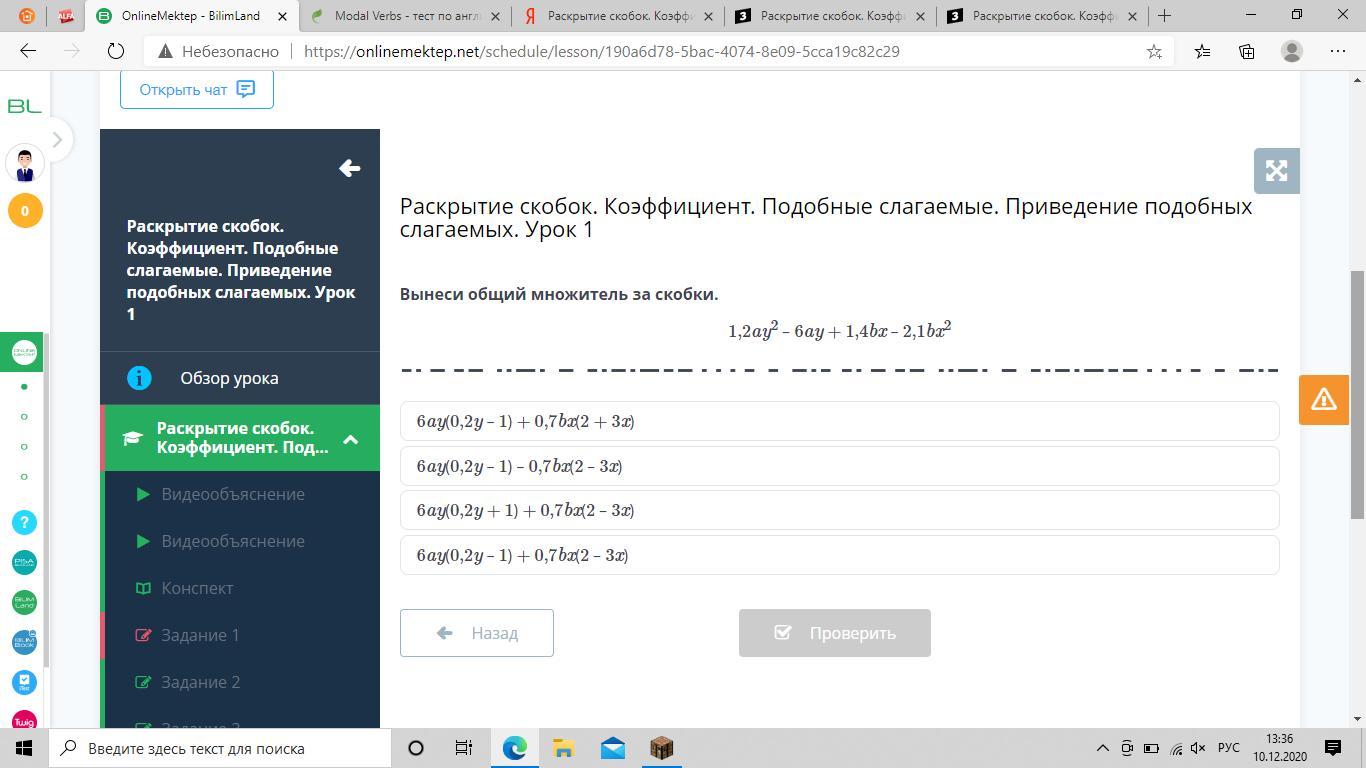Open the Windows notification center
This screenshot has height=768, width=1366.
click(1333, 748)
